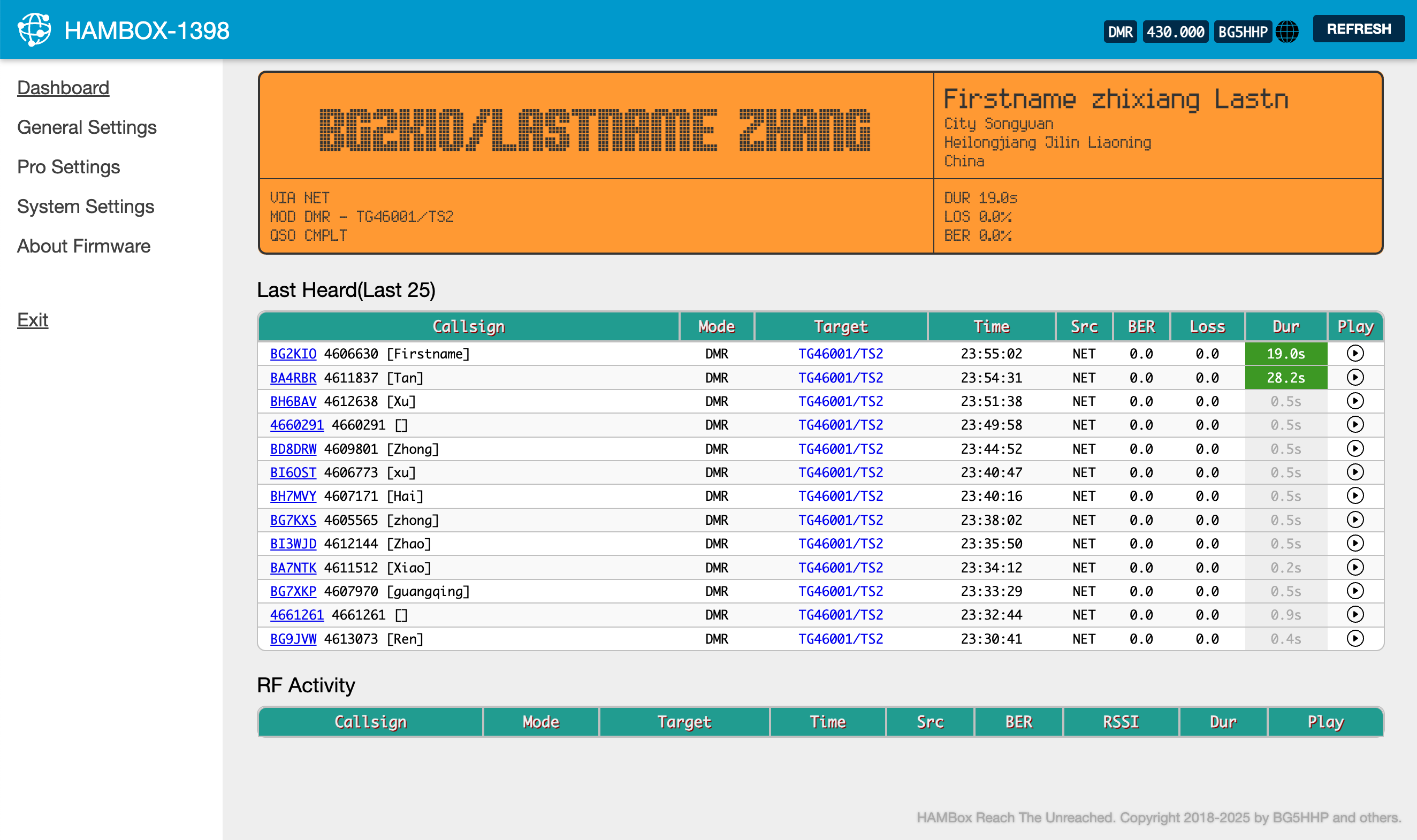
Task: Play the 4661261 row recording
Action: (x=1355, y=615)
